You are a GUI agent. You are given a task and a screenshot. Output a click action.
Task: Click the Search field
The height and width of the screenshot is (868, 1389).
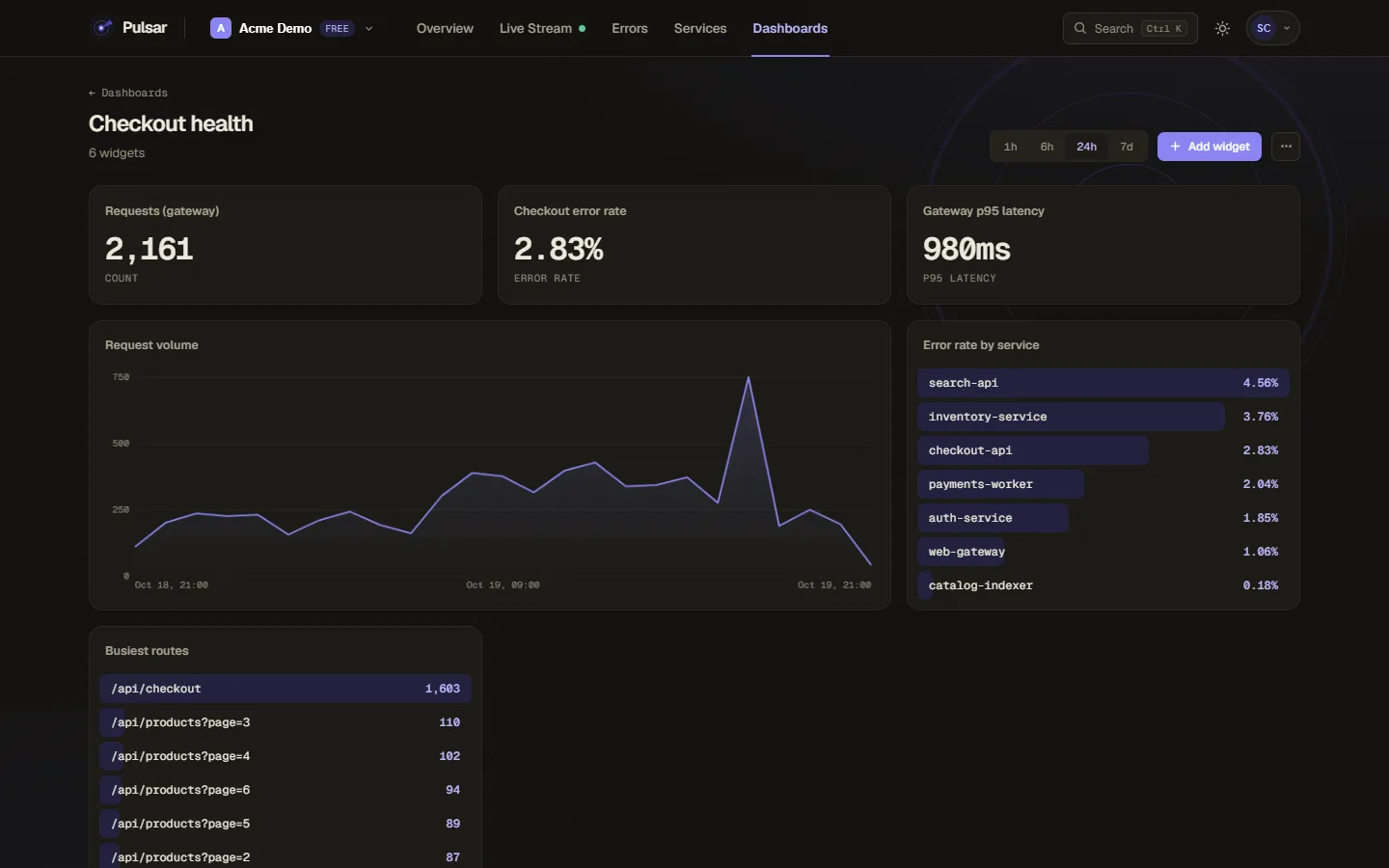pyautogui.click(x=1130, y=28)
